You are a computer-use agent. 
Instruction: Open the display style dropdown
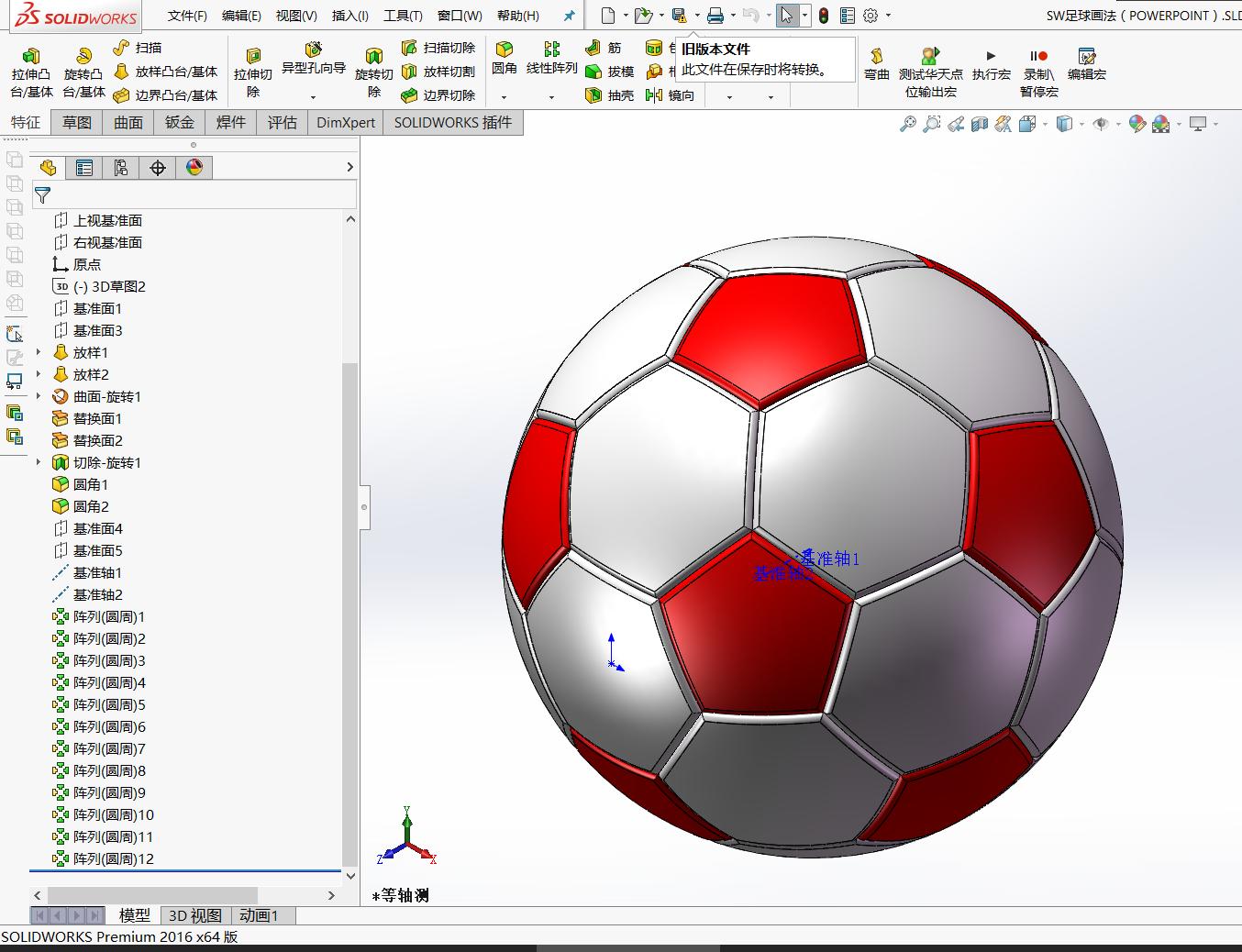[x=1081, y=123]
